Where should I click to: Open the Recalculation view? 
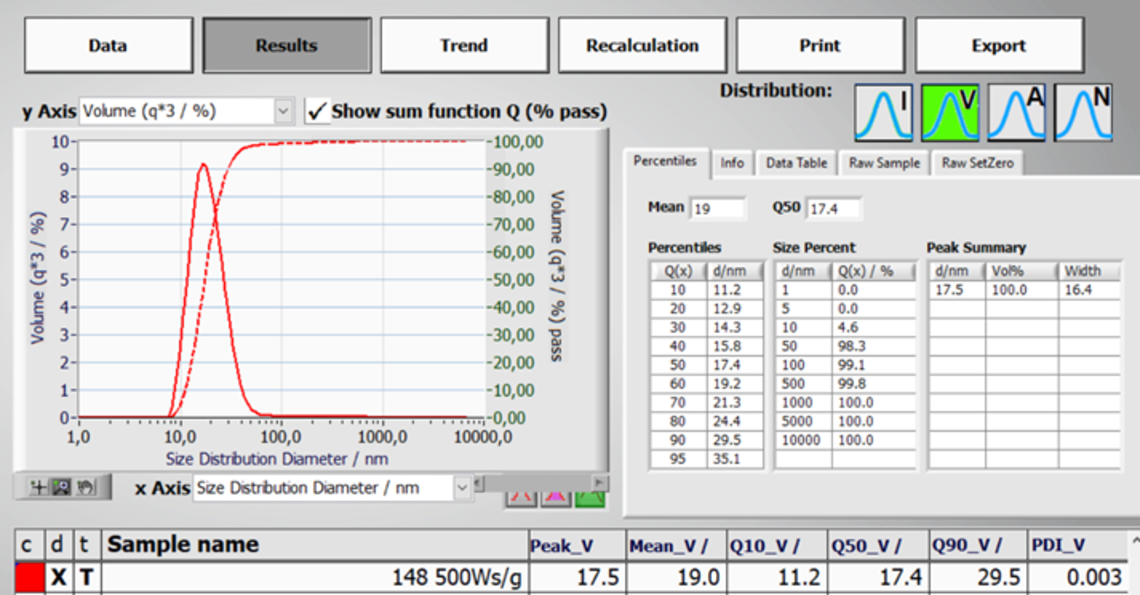(x=642, y=45)
